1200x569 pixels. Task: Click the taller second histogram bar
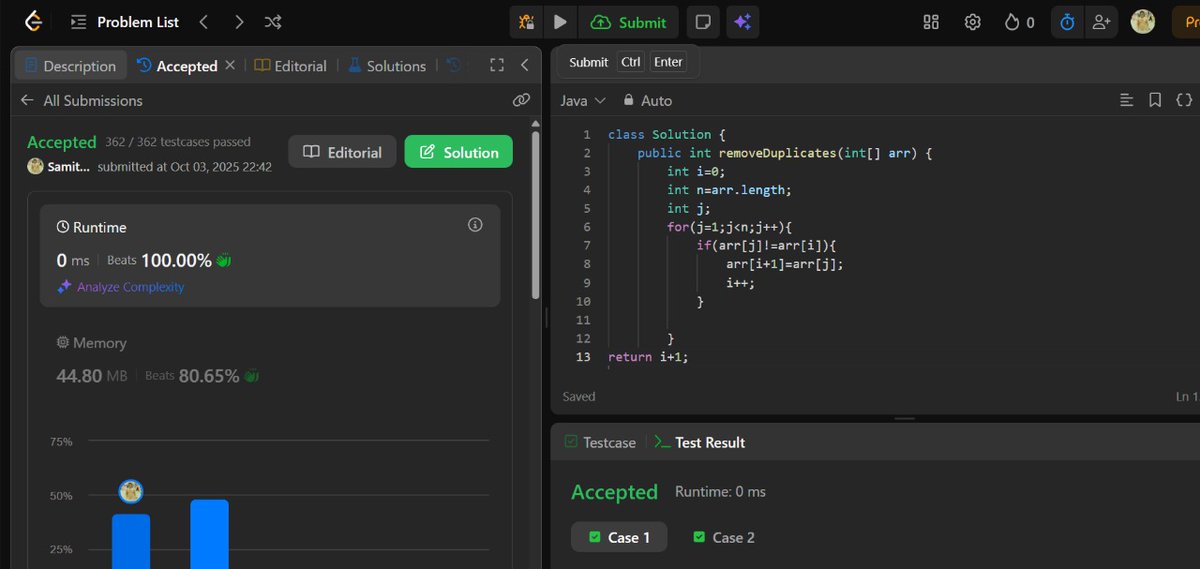[x=210, y=534]
